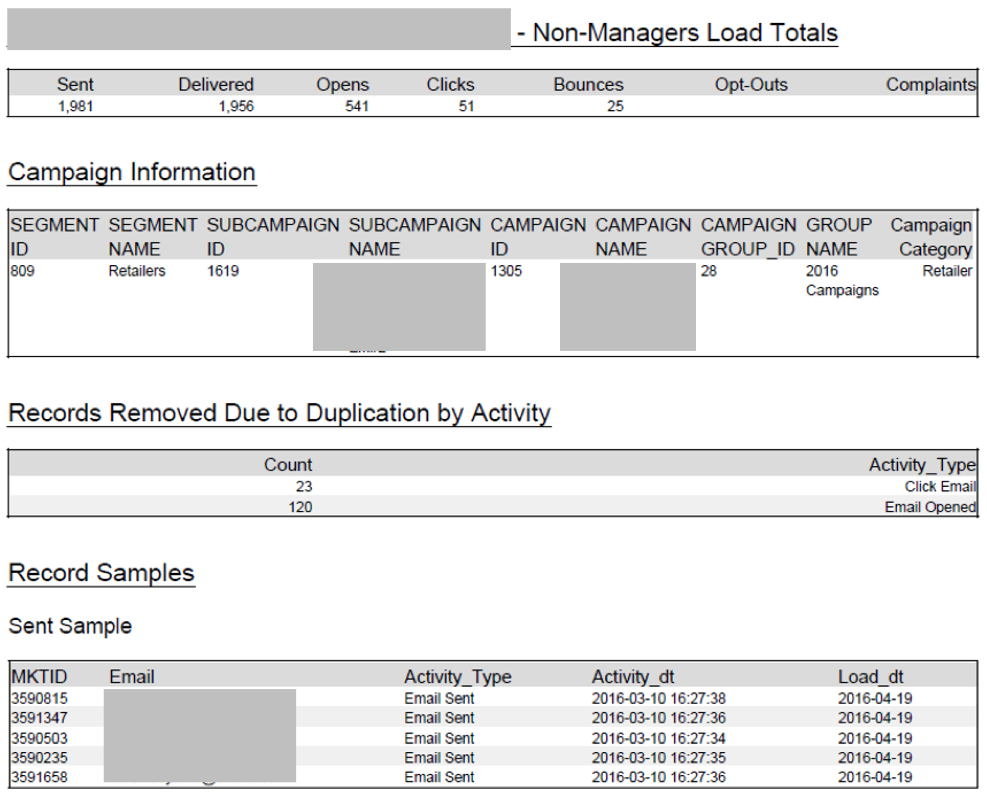Image resolution: width=987 pixels, height=797 pixels.
Task: Click the Record Samples heading
Action: coord(101,574)
